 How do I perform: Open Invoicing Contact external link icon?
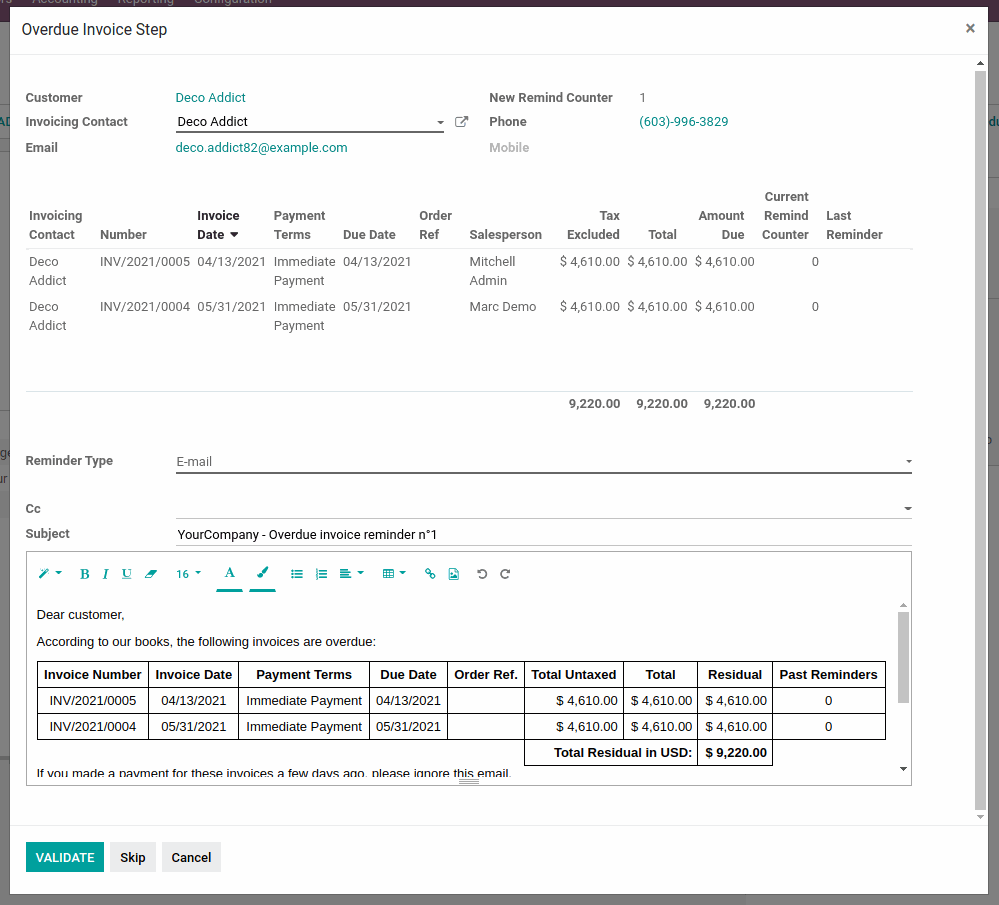coord(461,122)
